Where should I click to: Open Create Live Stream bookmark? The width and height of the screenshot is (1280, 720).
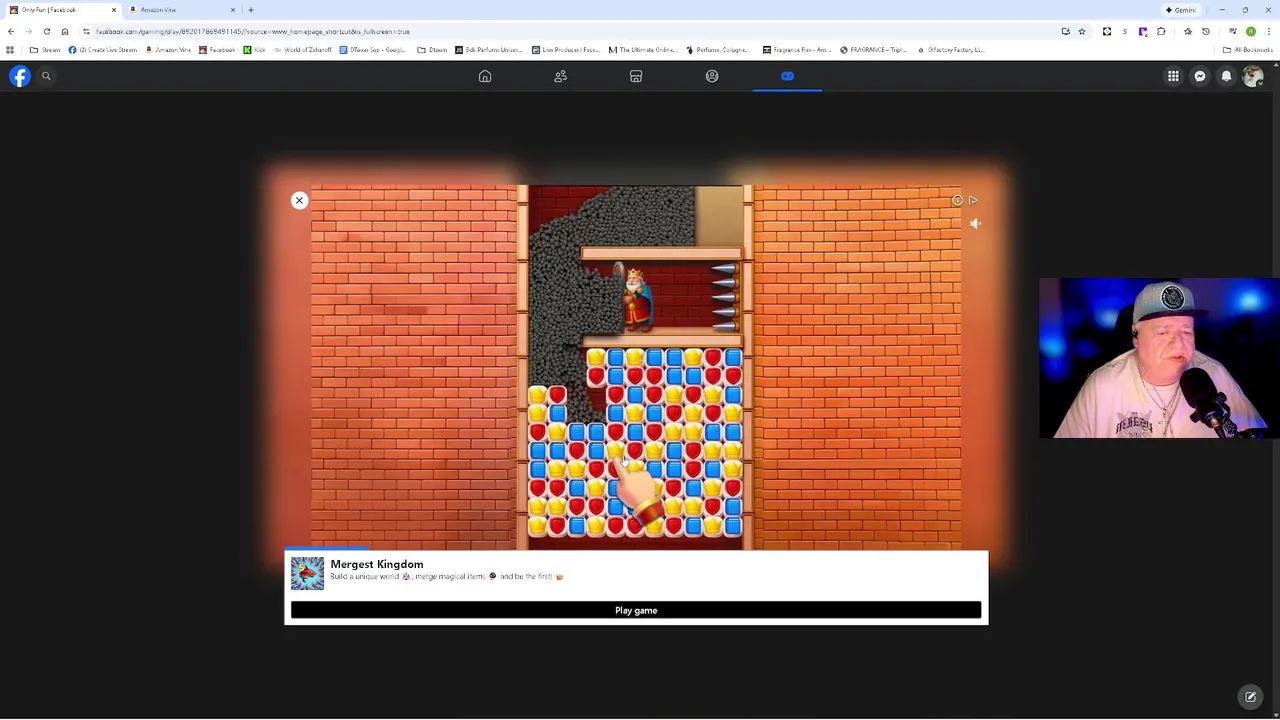click(x=103, y=50)
